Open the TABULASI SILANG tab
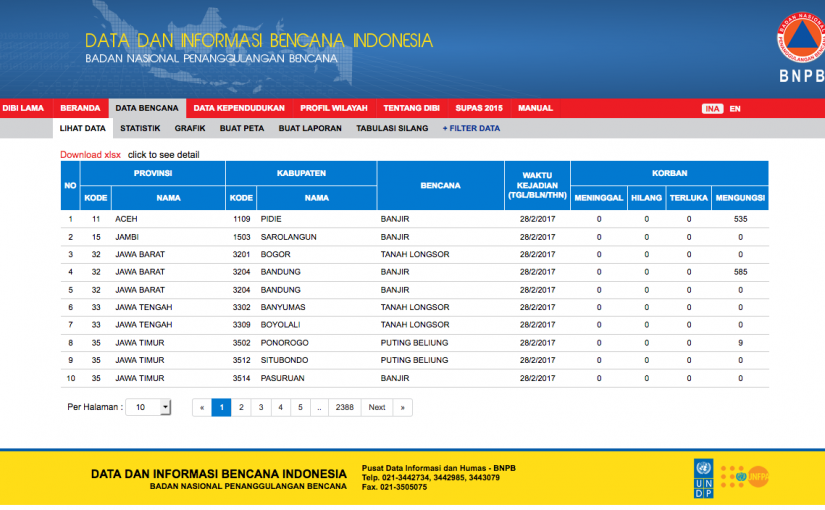The image size is (825, 510). coord(392,128)
